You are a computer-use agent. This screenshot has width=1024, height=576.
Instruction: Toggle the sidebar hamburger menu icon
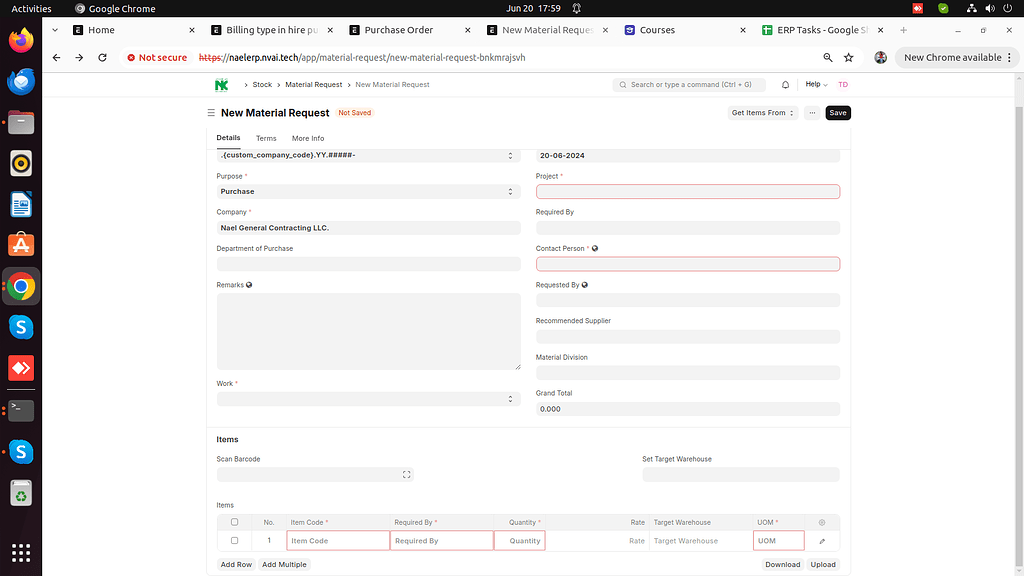tap(210, 113)
